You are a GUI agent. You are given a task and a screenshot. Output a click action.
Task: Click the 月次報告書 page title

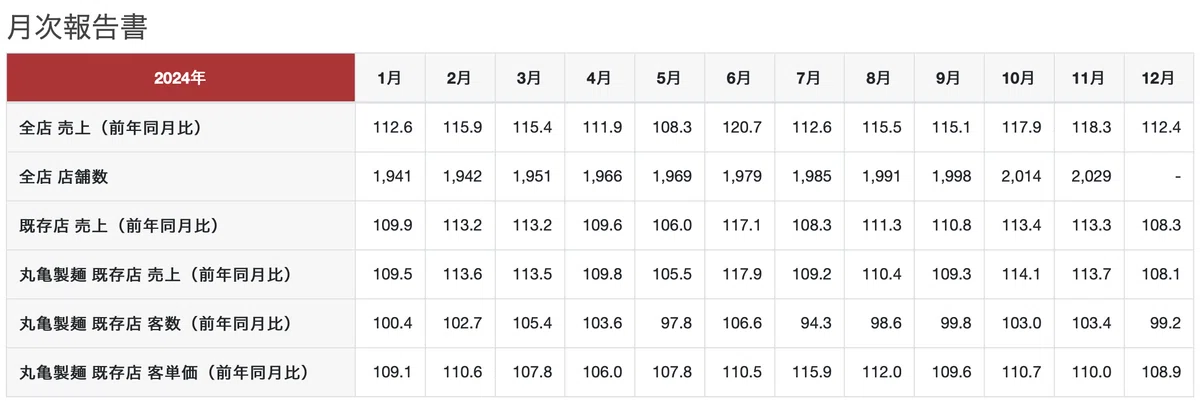tap(77, 26)
